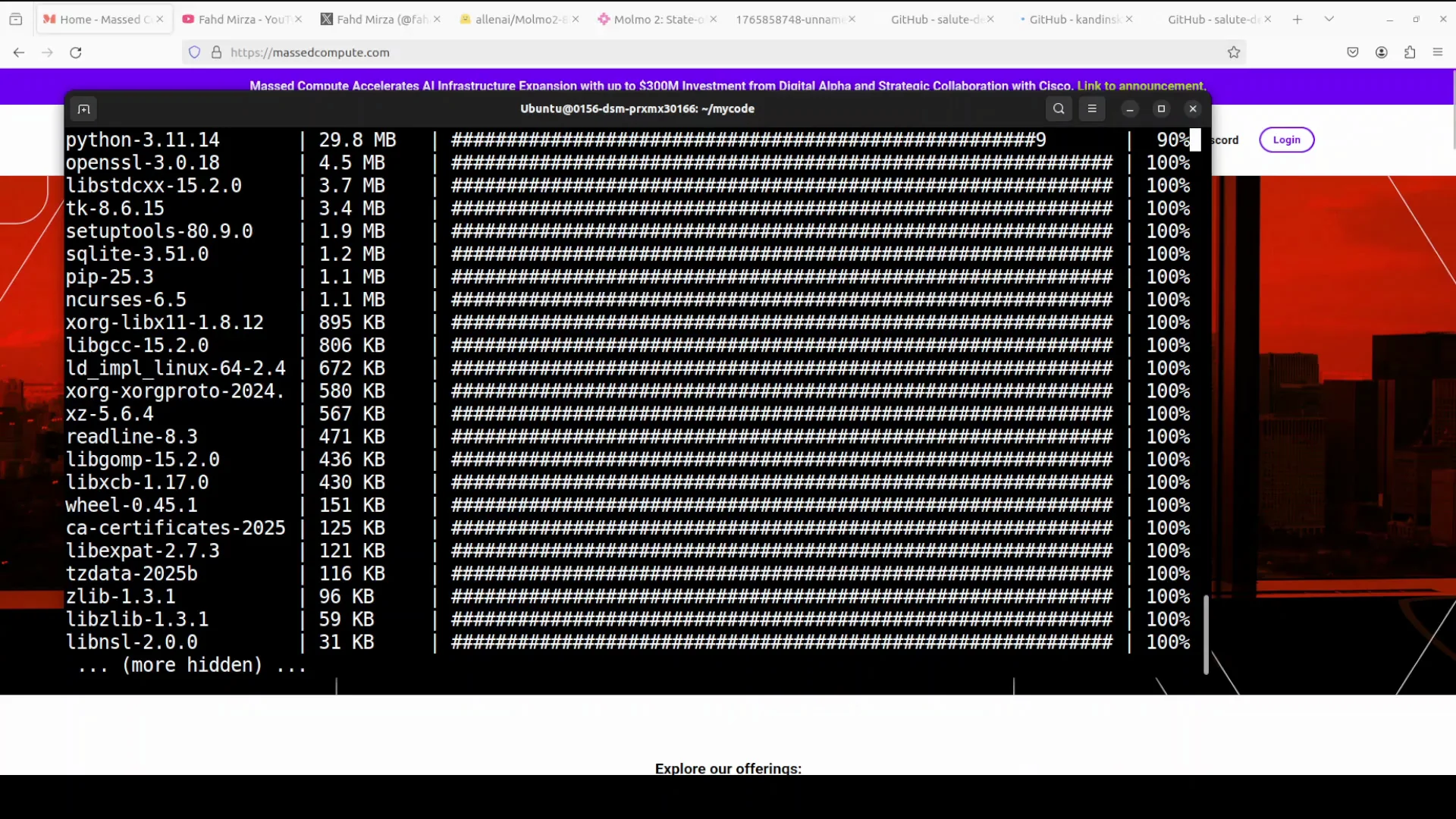The width and height of the screenshot is (1456, 819).
Task: Reload the current browser page
Action: coord(76,52)
